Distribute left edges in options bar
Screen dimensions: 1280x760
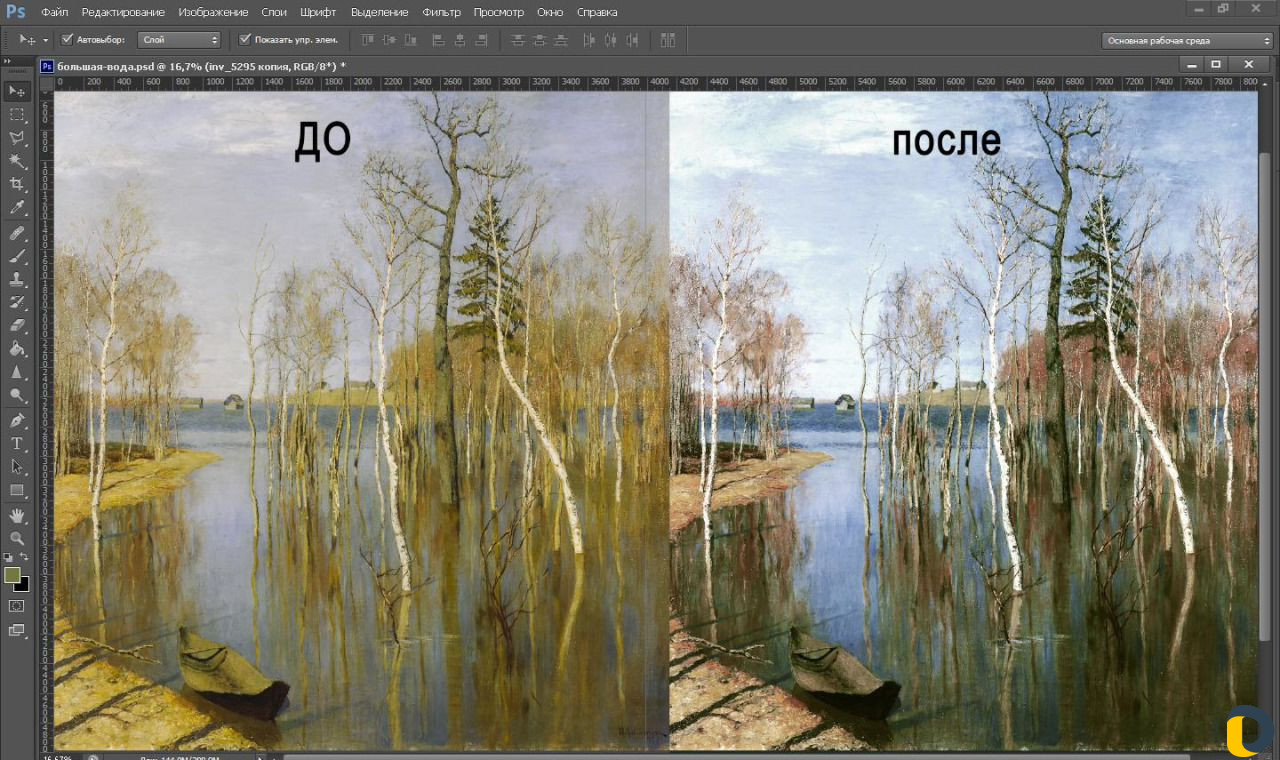(588, 40)
